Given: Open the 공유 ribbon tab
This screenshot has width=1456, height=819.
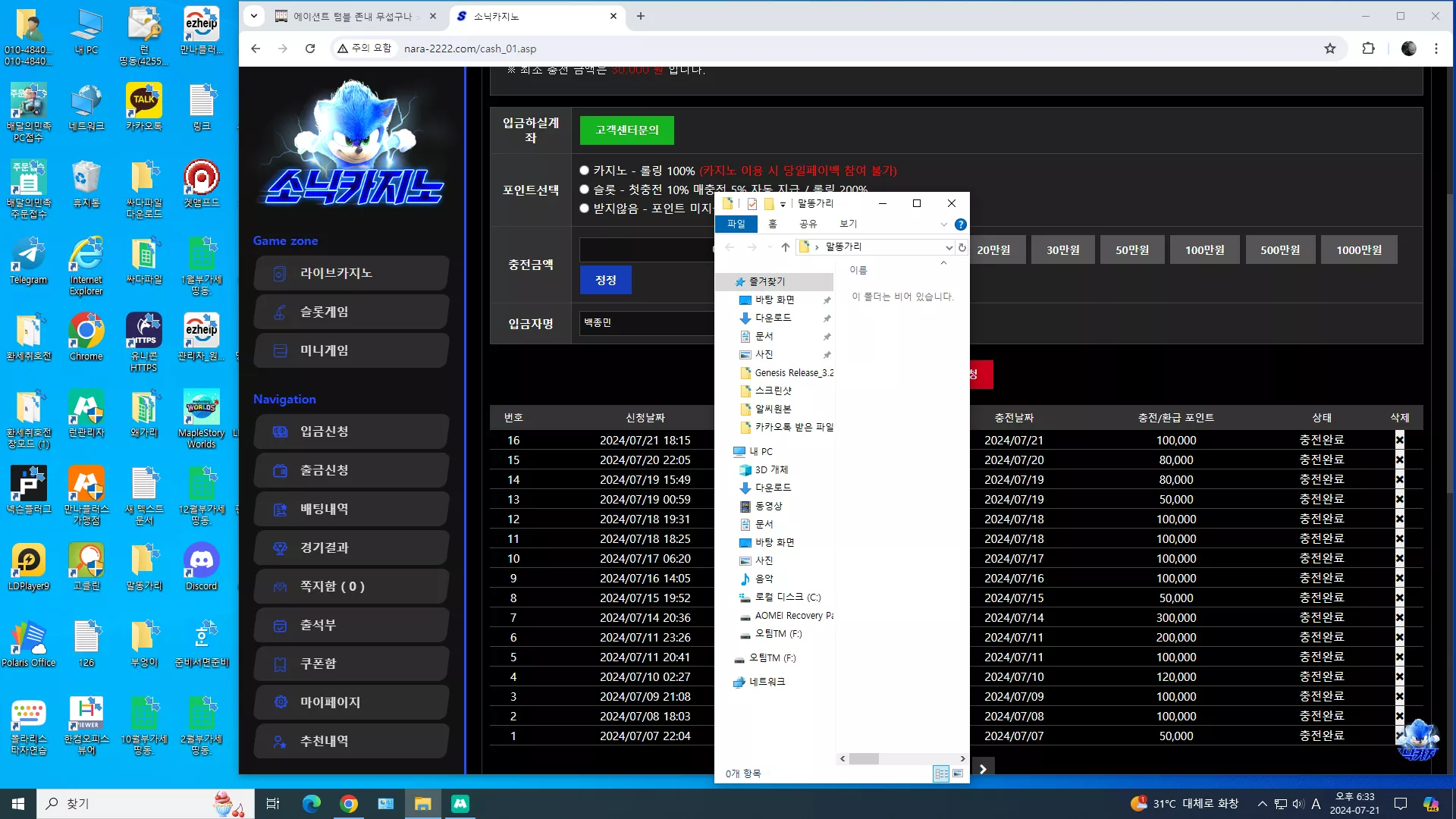Looking at the screenshot, I should click(808, 224).
